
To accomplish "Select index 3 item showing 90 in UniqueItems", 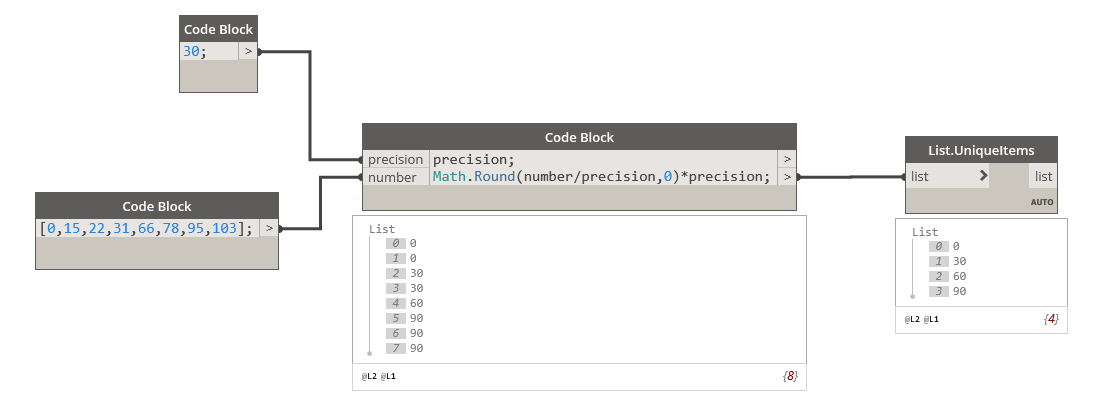I will coord(947,291).
